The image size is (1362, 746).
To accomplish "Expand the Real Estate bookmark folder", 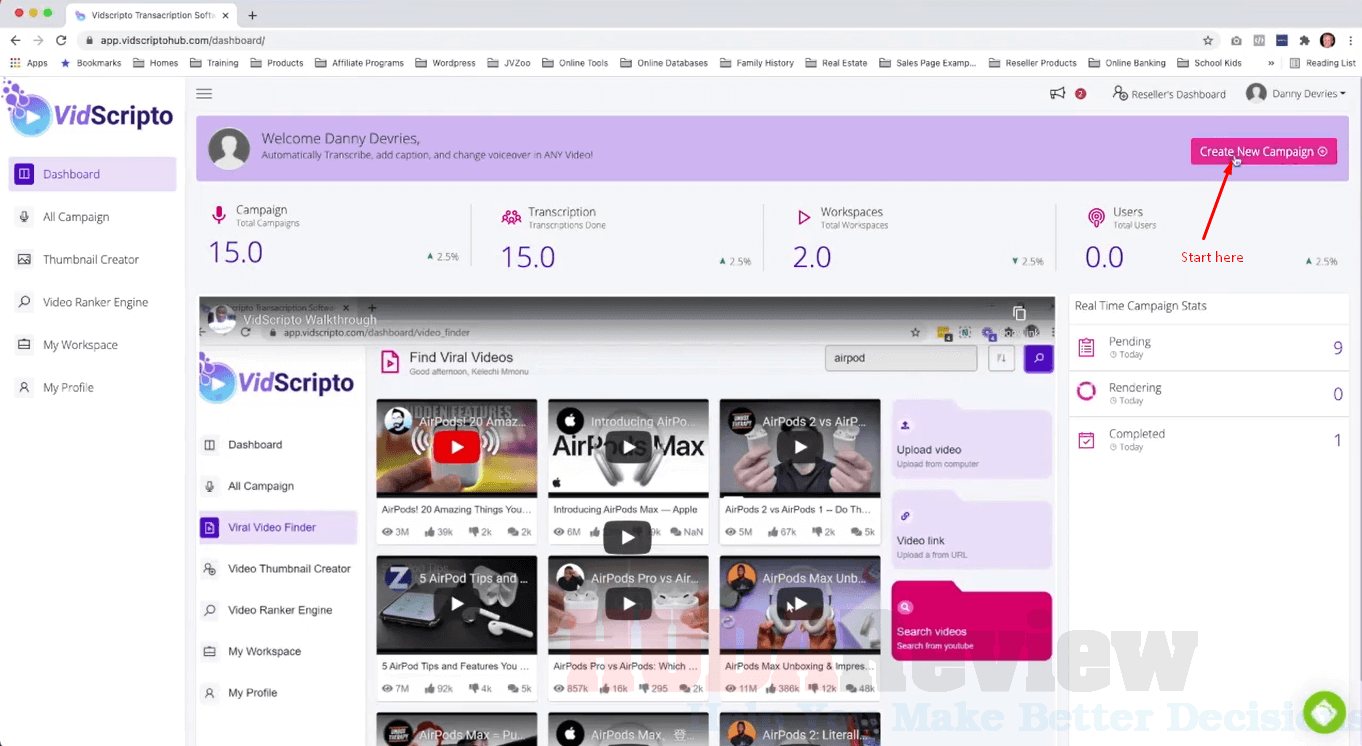I will 836,63.
